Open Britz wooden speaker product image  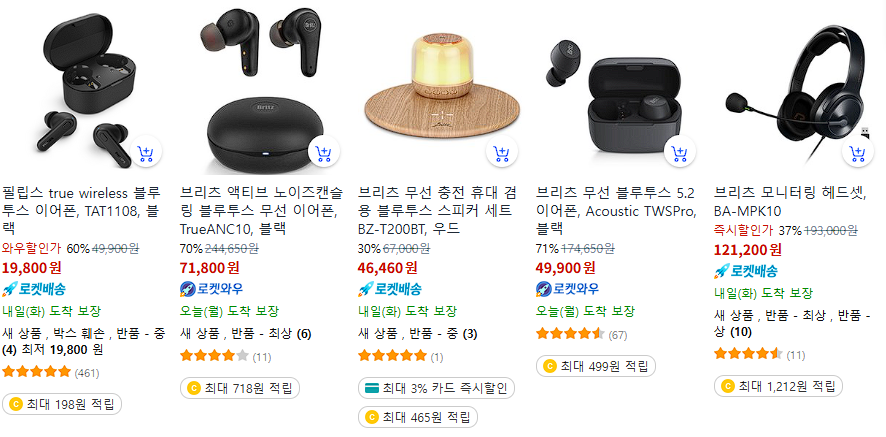pyautogui.click(x=442, y=88)
